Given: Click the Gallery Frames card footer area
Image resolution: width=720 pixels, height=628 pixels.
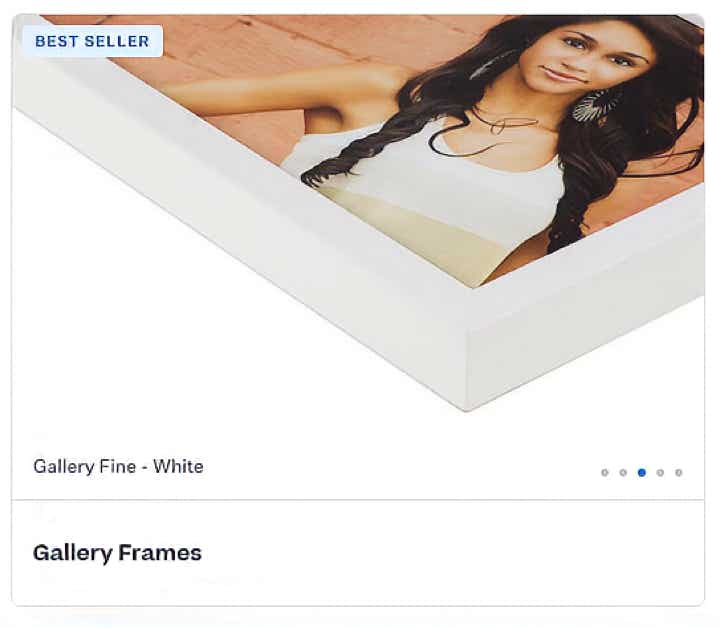Looking at the screenshot, I should [x=358, y=553].
